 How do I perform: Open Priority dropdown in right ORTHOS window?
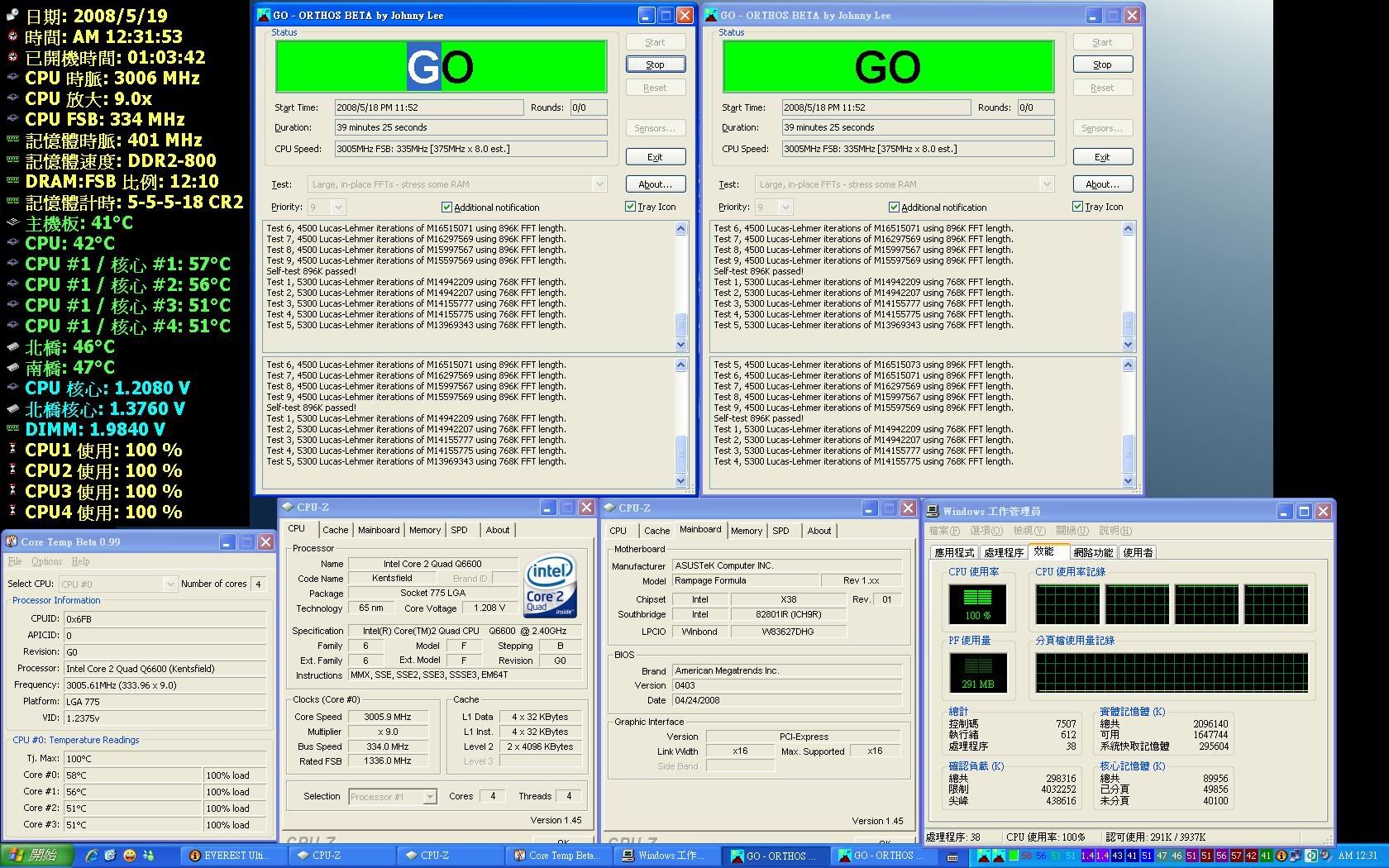(x=785, y=207)
